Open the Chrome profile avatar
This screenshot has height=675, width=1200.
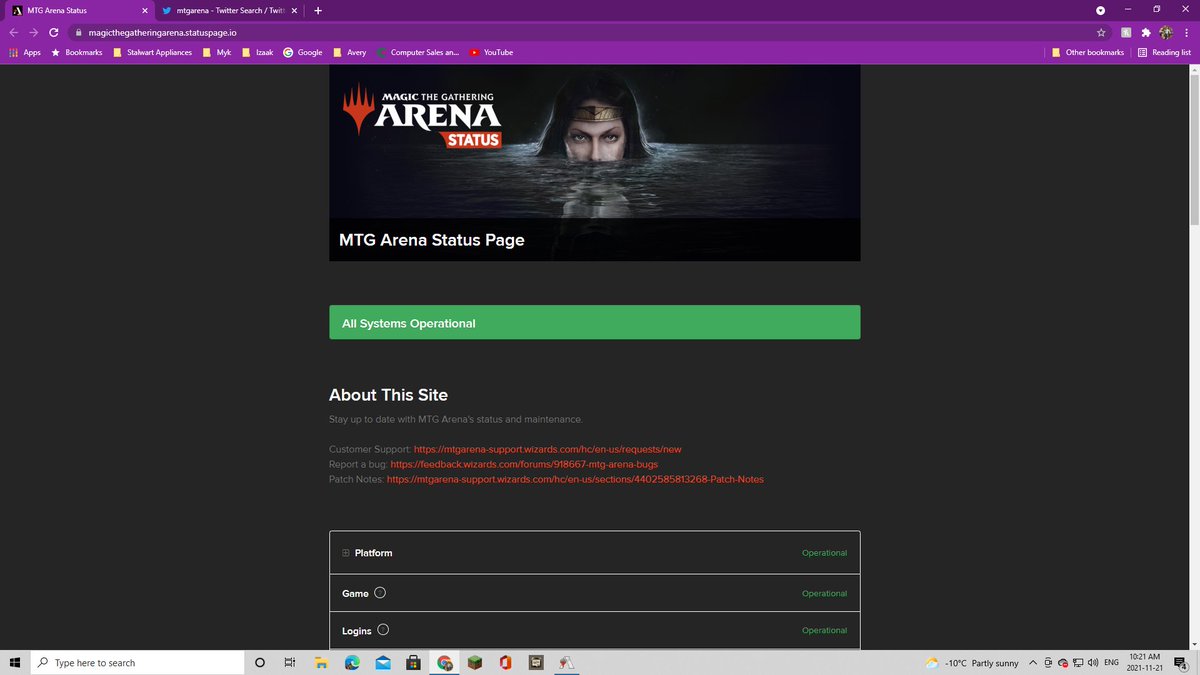[x=1166, y=32]
